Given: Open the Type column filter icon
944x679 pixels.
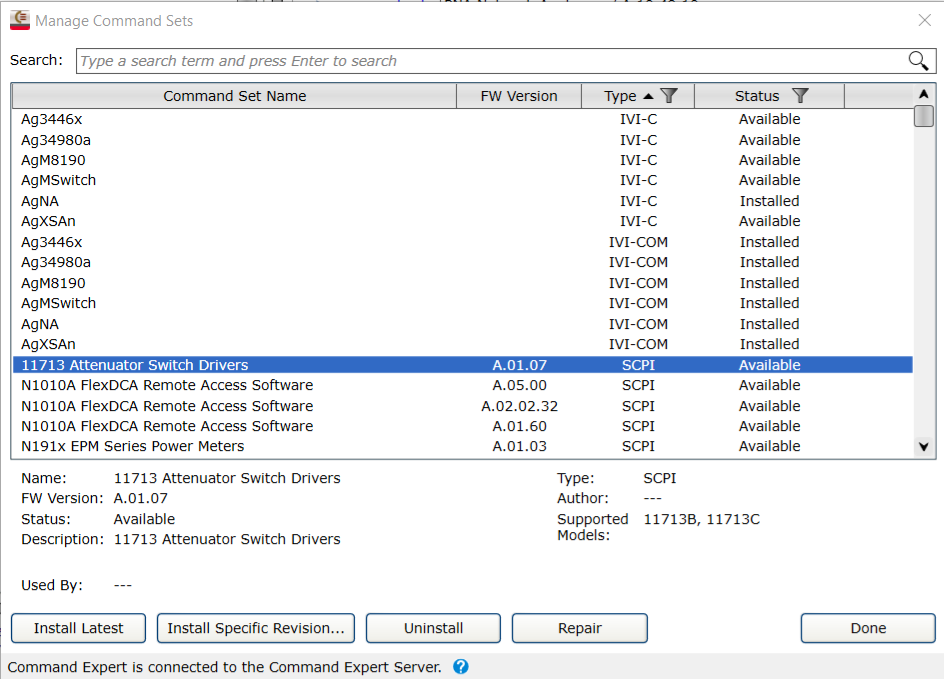Looking at the screenshot, I should tap(670, 96).
